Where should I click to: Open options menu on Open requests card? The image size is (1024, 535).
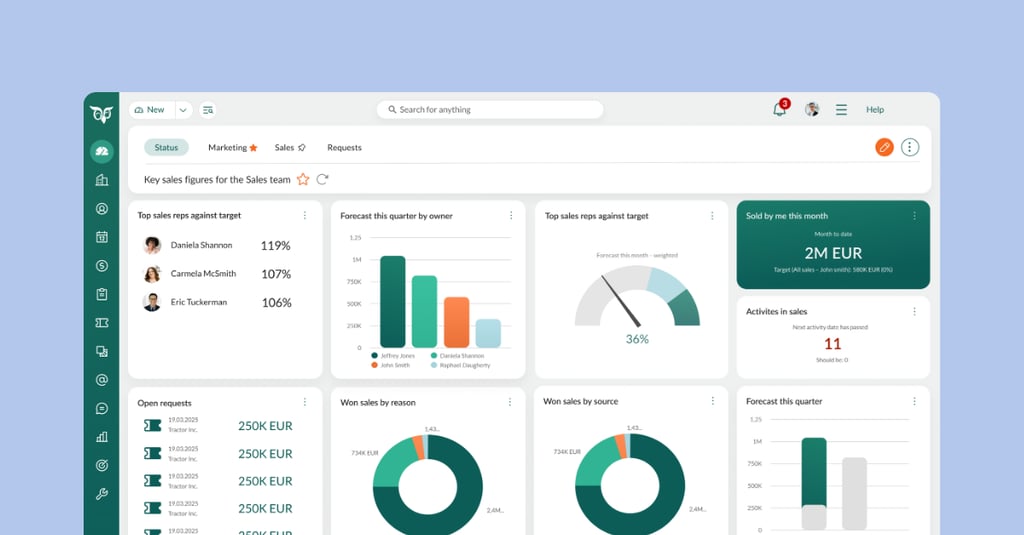coord(305,403)
